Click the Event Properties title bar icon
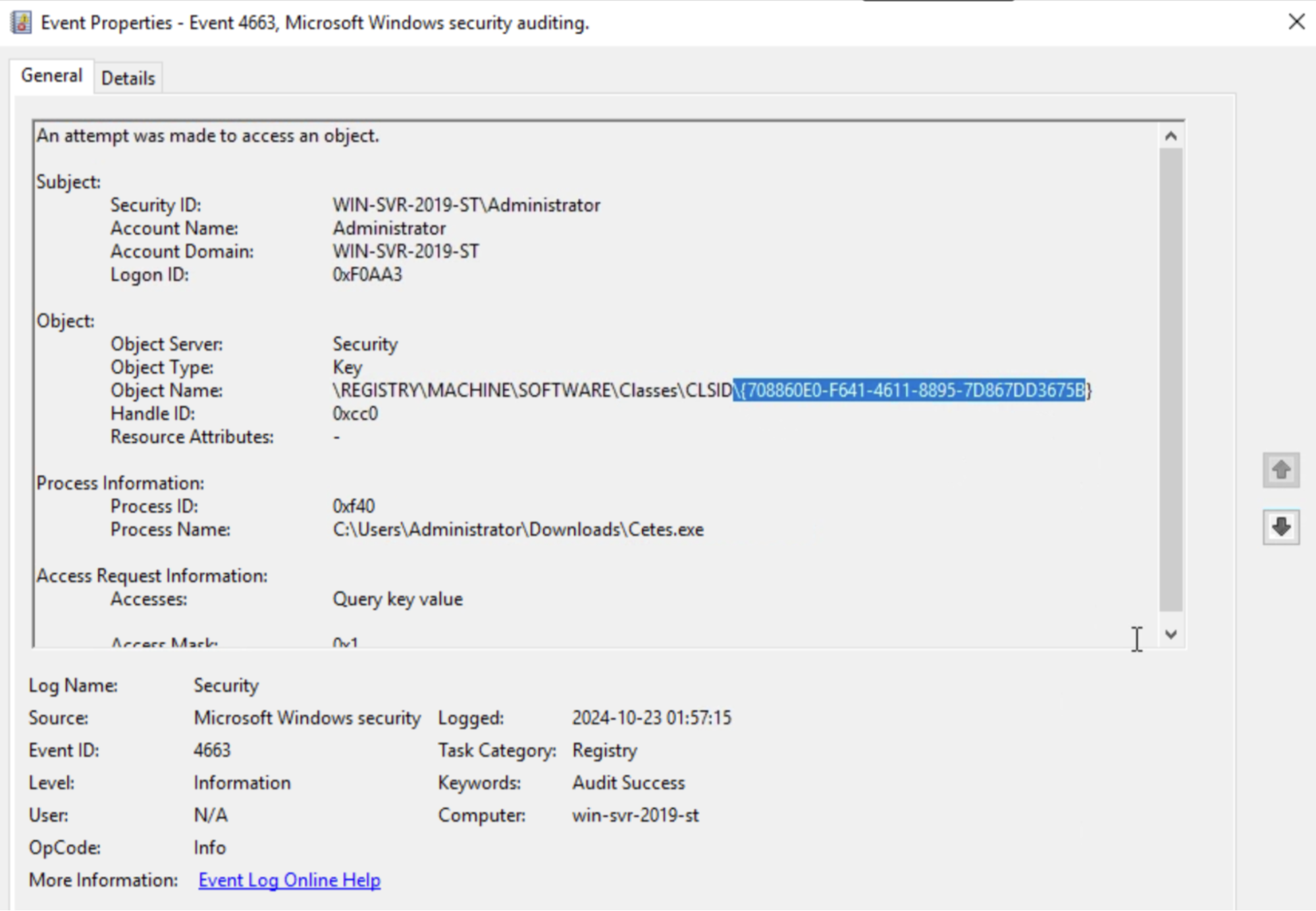The height and width of the screenshot is (911, 1316). pyautogui.click(x=20, y=22)
